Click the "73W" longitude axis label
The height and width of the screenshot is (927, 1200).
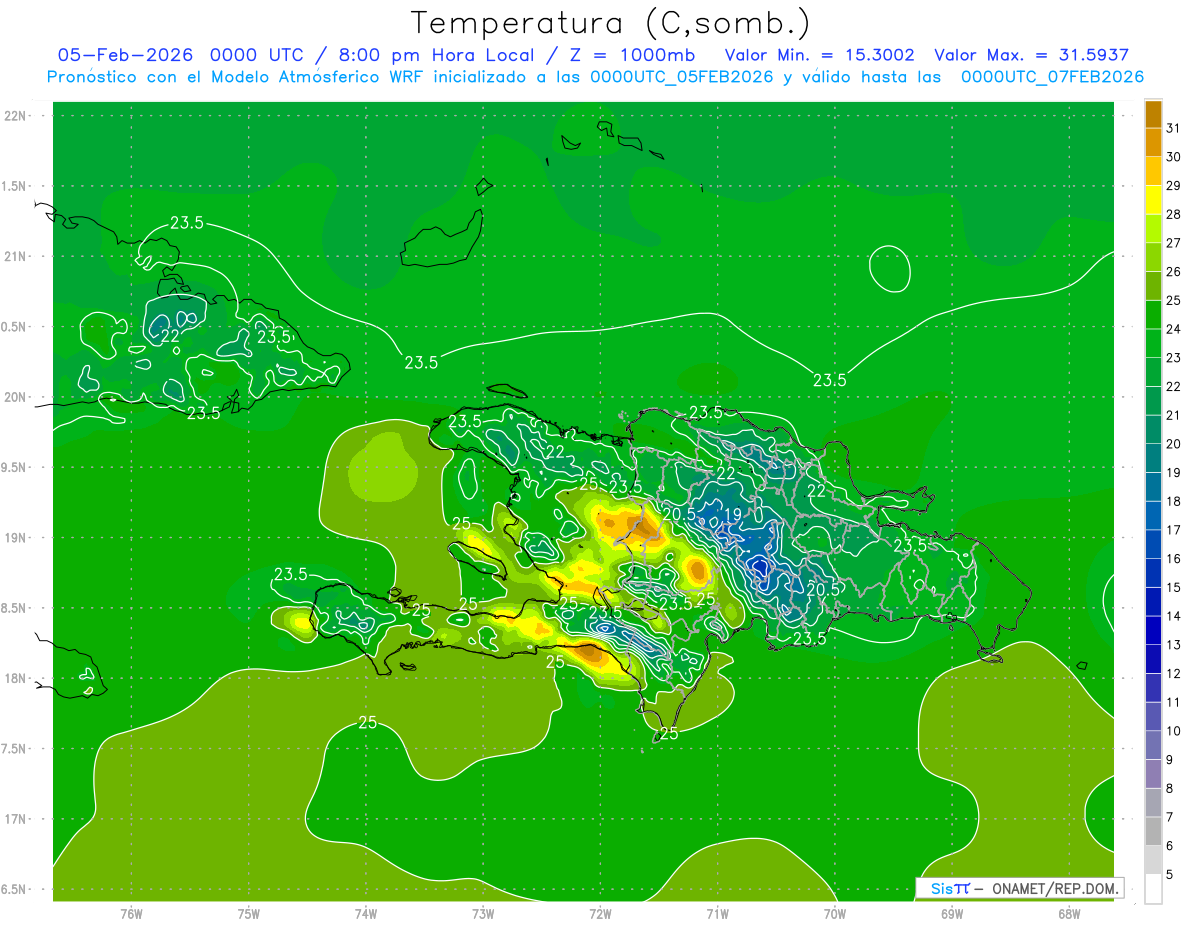(x=483, y=914)
